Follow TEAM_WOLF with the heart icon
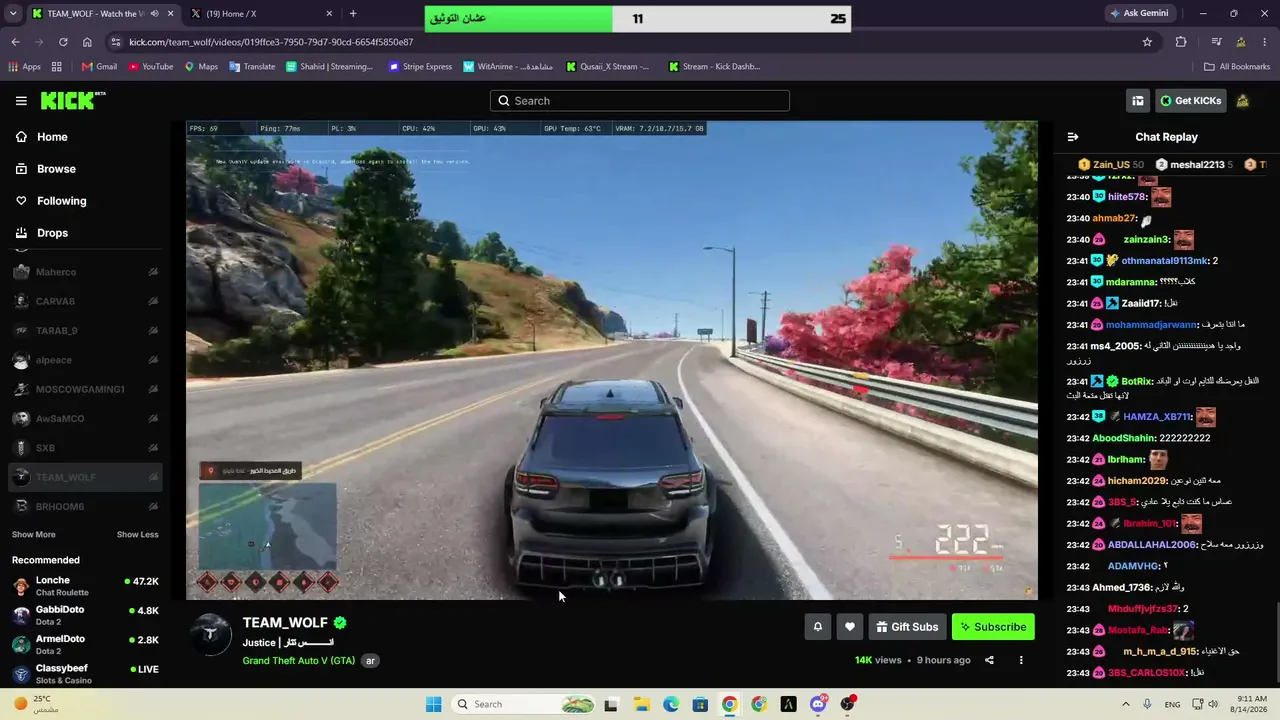Screen dimensions: 1280x720 pos(850,627)
